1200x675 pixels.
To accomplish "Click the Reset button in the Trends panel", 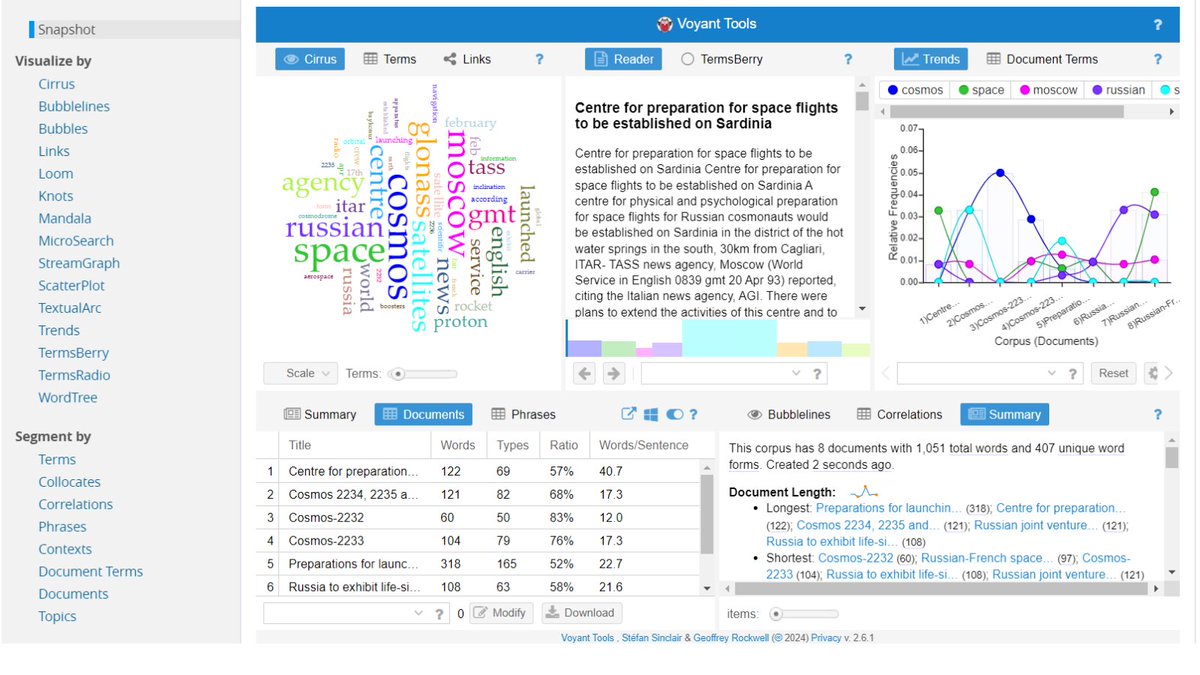I will click(x=1113, y=373).
